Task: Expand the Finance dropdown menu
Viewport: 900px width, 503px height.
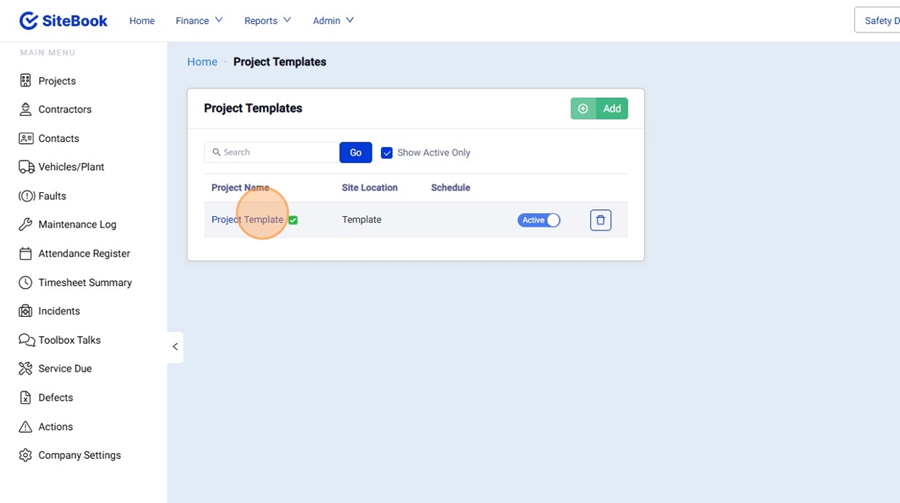Action: [199, 20]
